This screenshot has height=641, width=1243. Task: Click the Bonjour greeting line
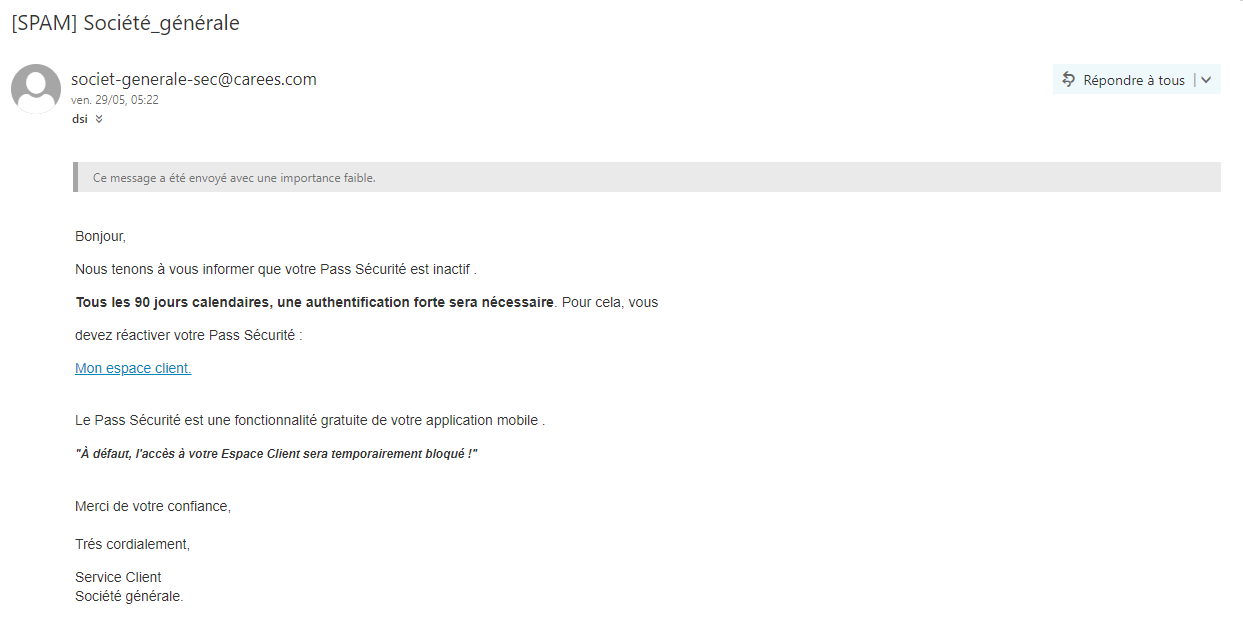tap(100, 236)
